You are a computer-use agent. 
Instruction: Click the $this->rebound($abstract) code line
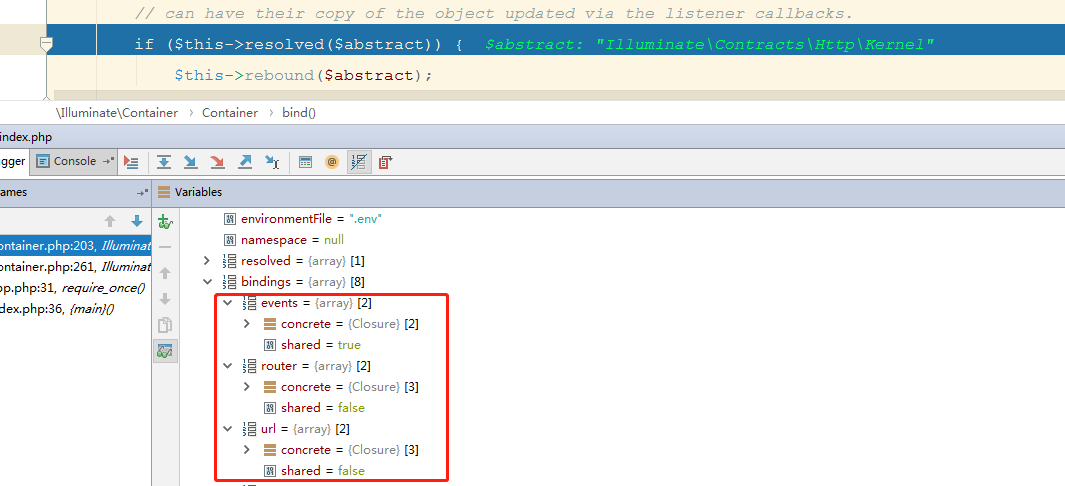coord(303,75)
